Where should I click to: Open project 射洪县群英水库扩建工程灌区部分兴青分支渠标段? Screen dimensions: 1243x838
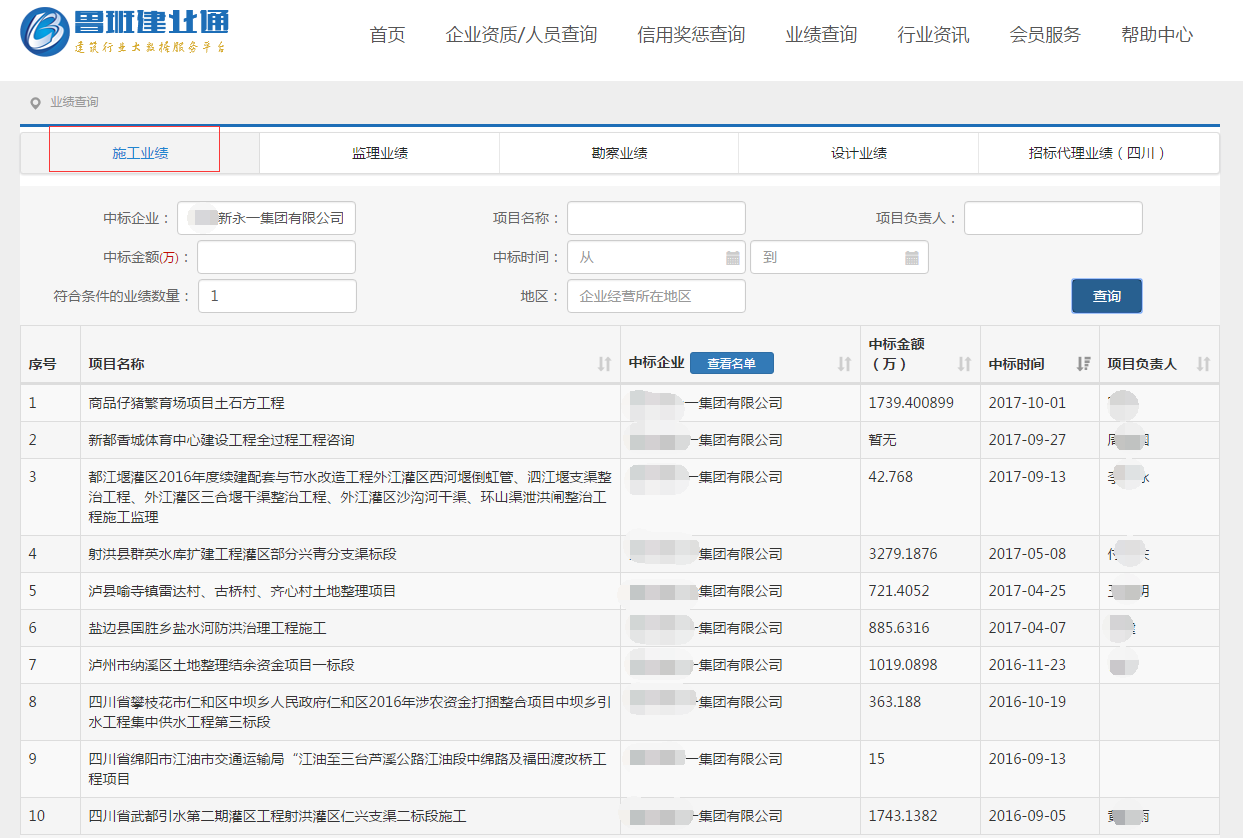(x=243, y=554)
